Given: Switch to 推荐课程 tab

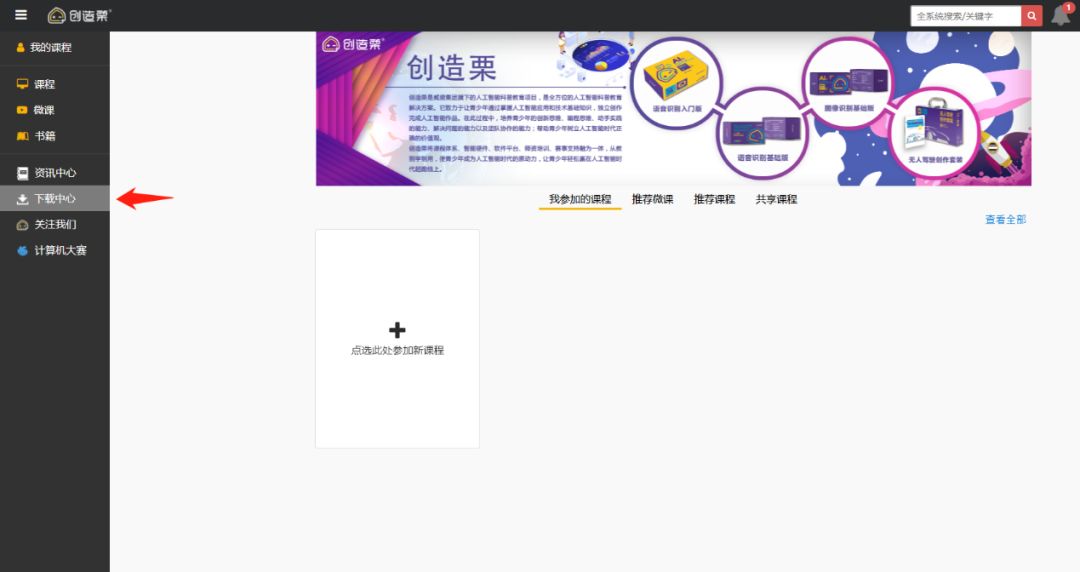Looking at the screenshot, I should click(714, 199).
